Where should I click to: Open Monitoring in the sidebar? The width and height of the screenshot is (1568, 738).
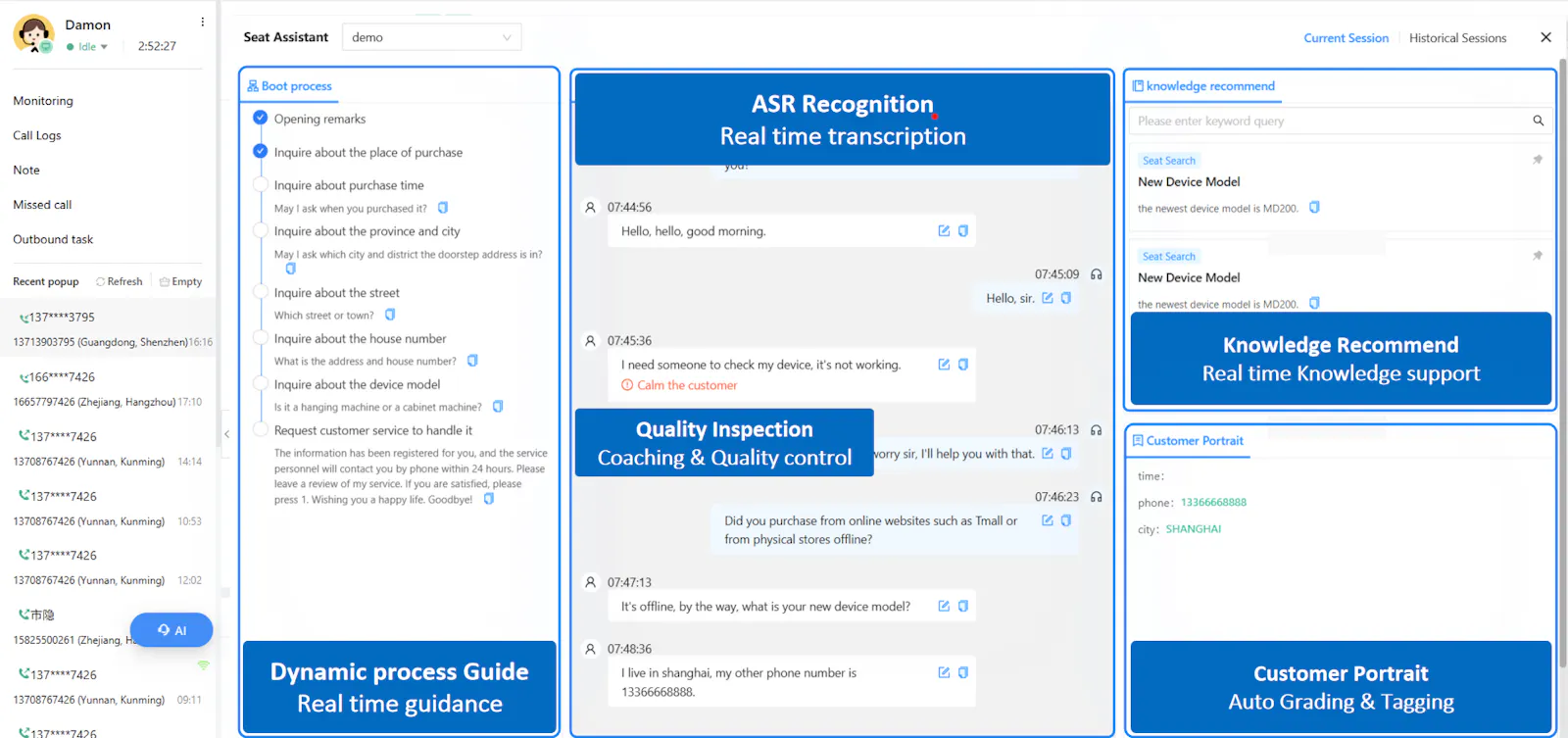click(x=43, y=101)
